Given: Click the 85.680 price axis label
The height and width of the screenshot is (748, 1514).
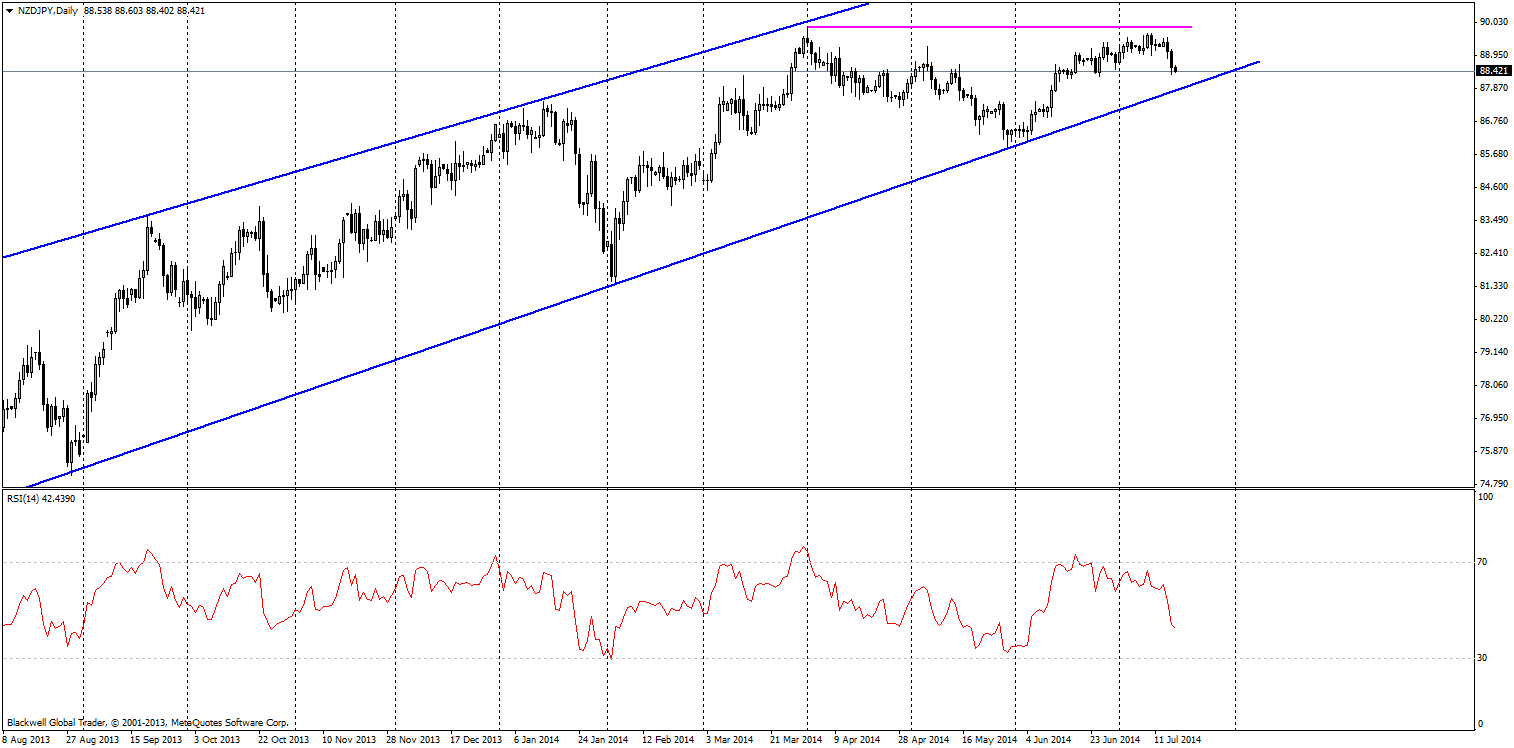Looking at the screenshot, I should (x=1493, y=154).
